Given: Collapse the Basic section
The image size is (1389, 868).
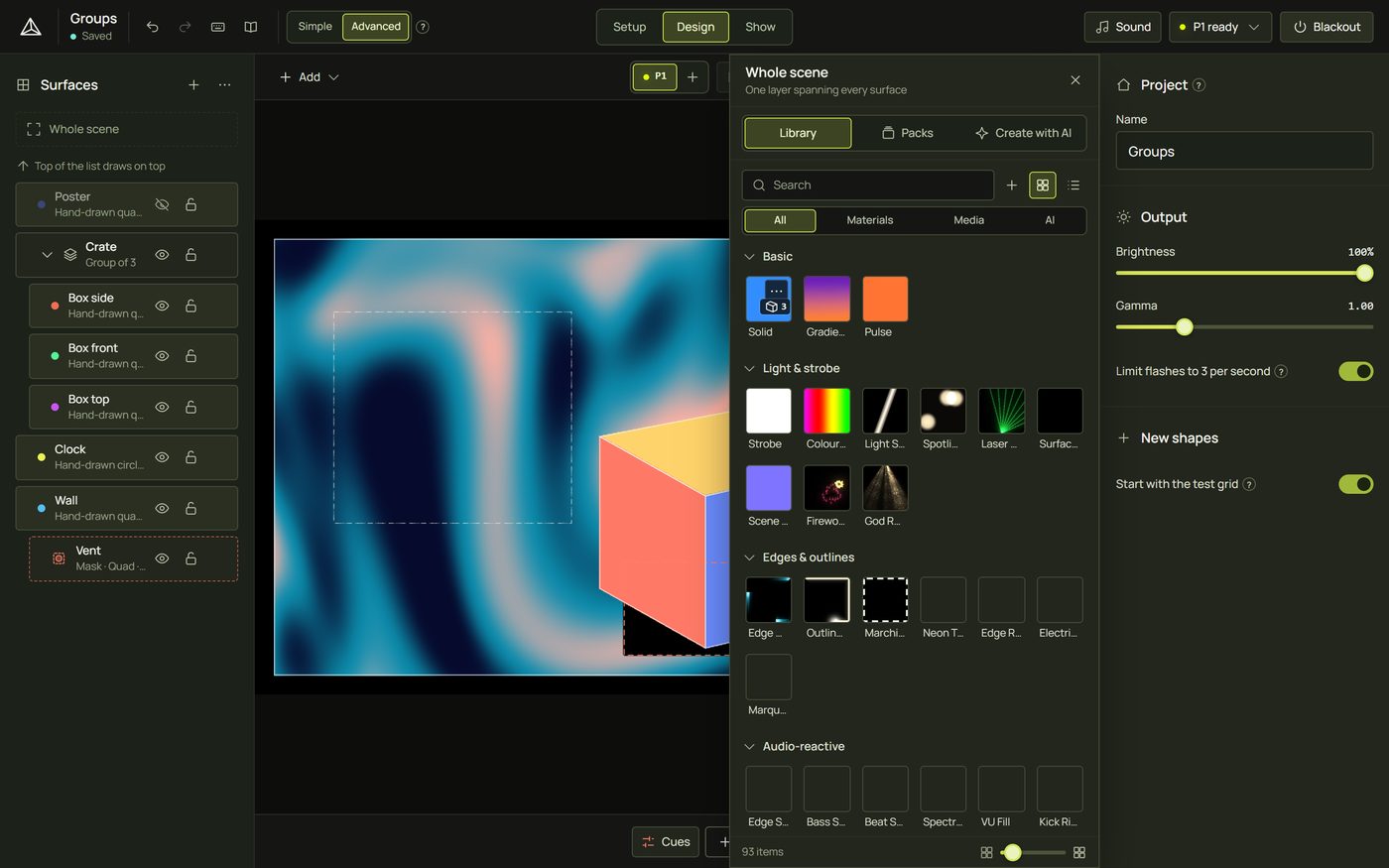Looking at the screenshot, I should point(749,257).
